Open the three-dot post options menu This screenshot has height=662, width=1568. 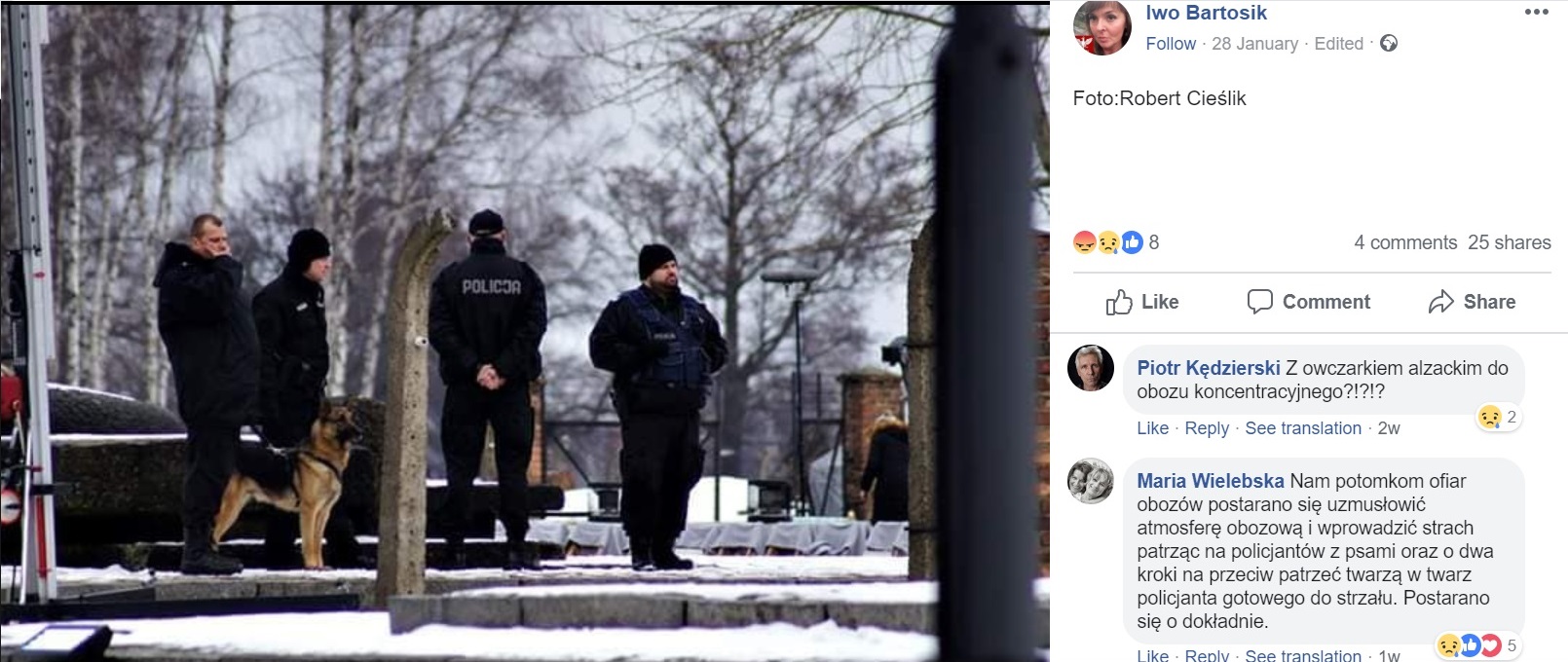tap(1536, 13)
